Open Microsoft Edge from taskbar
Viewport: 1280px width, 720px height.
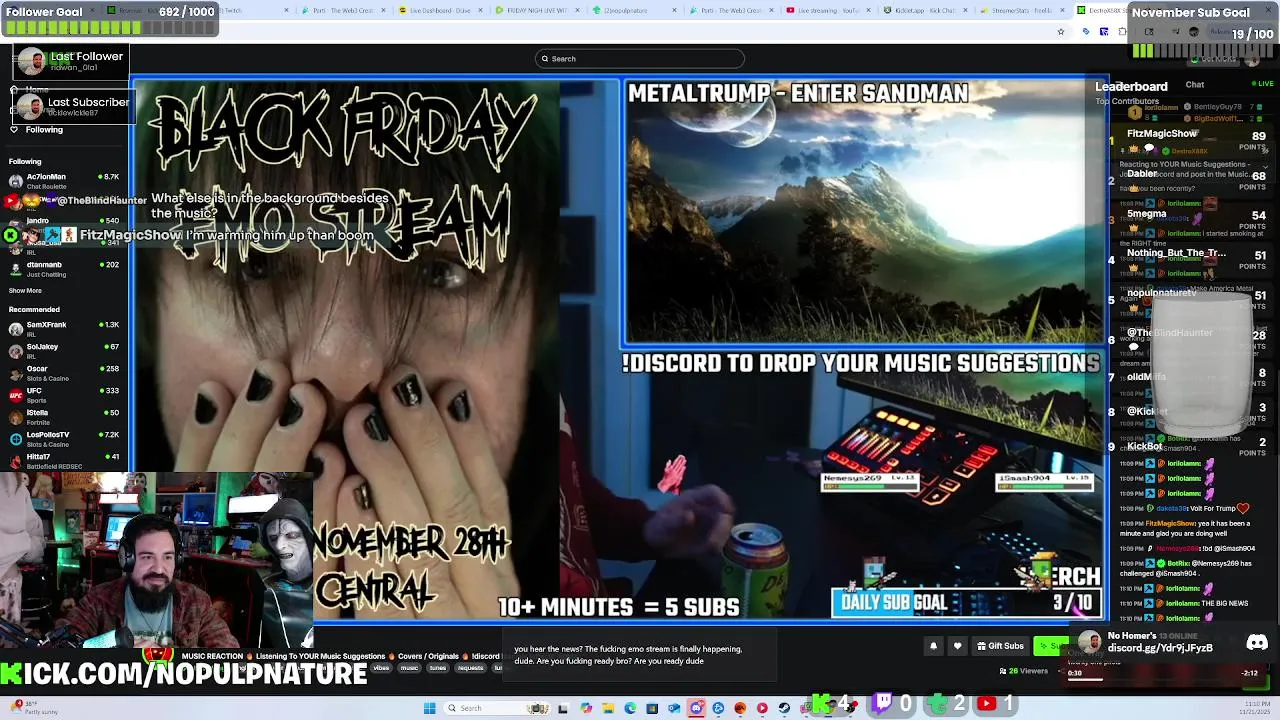pos(630,708)
